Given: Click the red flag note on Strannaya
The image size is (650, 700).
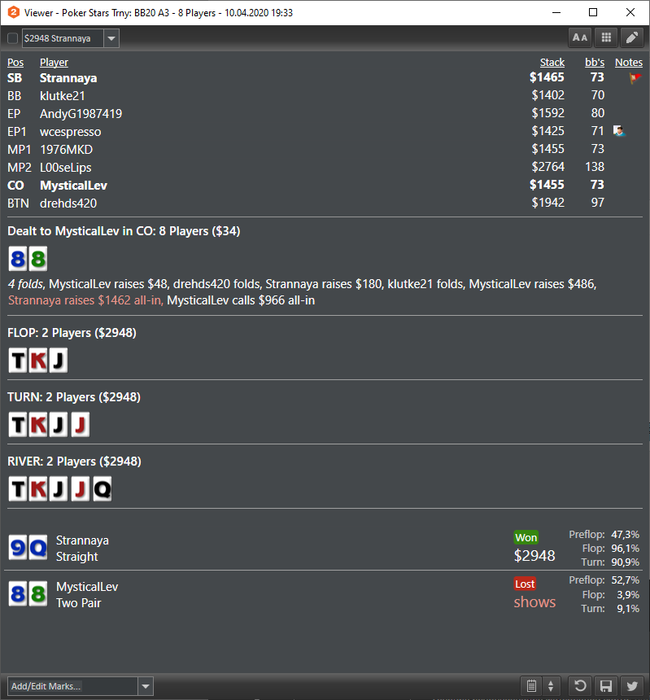Looking at the screenshot, I should (x=634, y=78).
